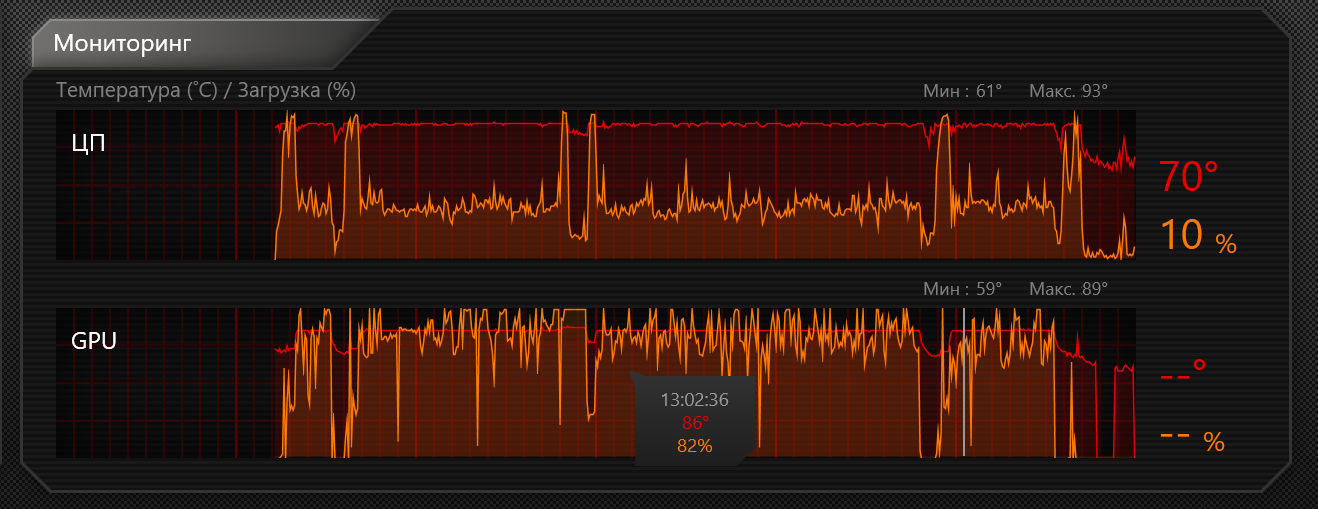Click the 86° value in the tooltip
Image resolution: width=1318 pixels, height=509 pixels.
pyautogui.click(x=694, y=423)
